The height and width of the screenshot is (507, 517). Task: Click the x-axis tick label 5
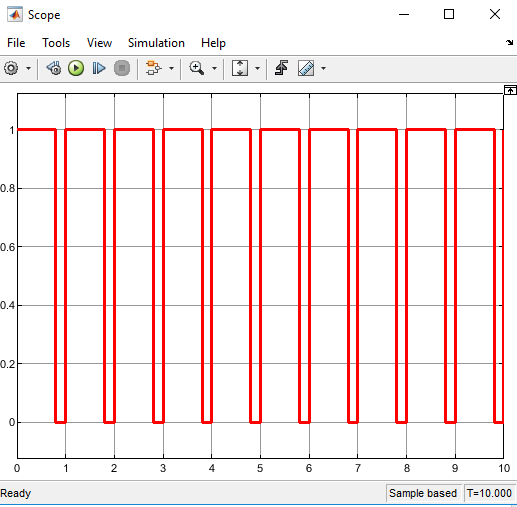pyautogui.click(x=260, y=468)
